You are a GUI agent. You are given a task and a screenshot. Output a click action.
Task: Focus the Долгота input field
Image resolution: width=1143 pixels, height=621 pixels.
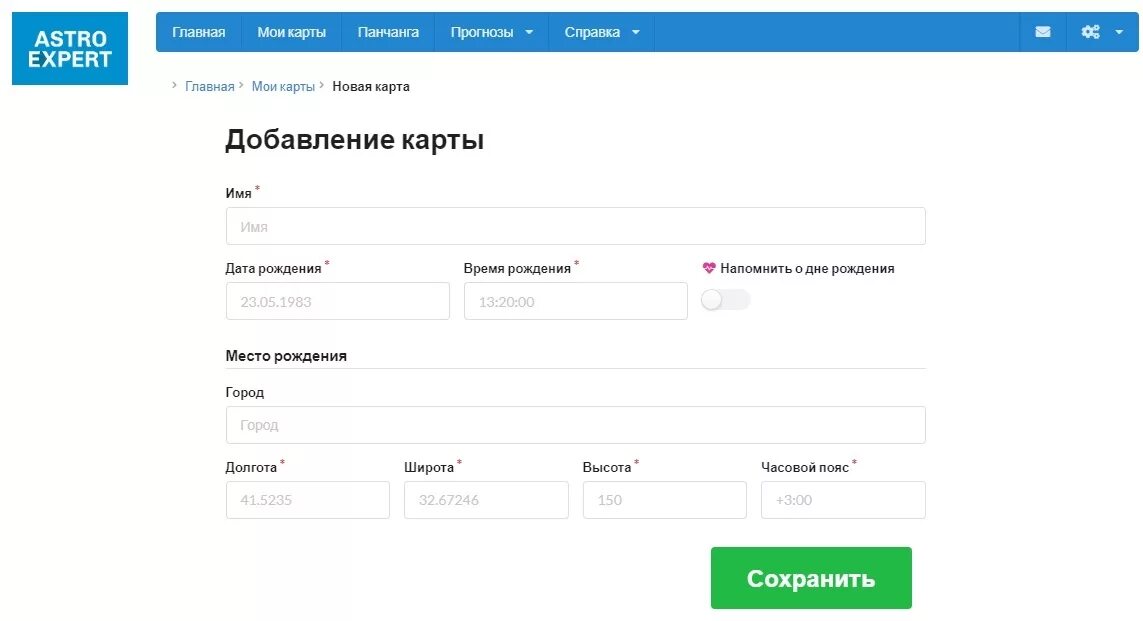click(308, 500)
